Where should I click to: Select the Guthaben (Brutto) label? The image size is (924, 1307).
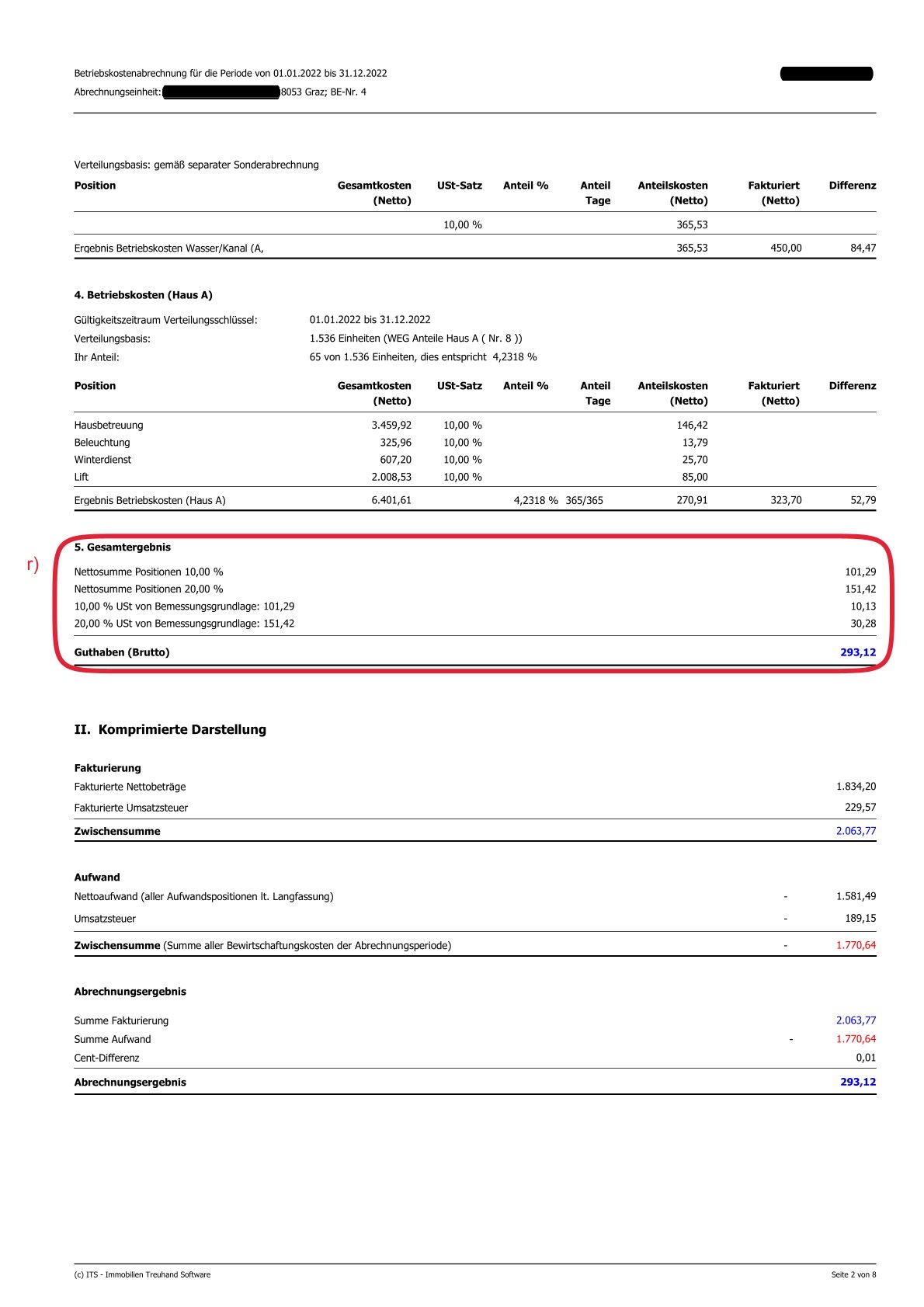(x=121, y=652)
